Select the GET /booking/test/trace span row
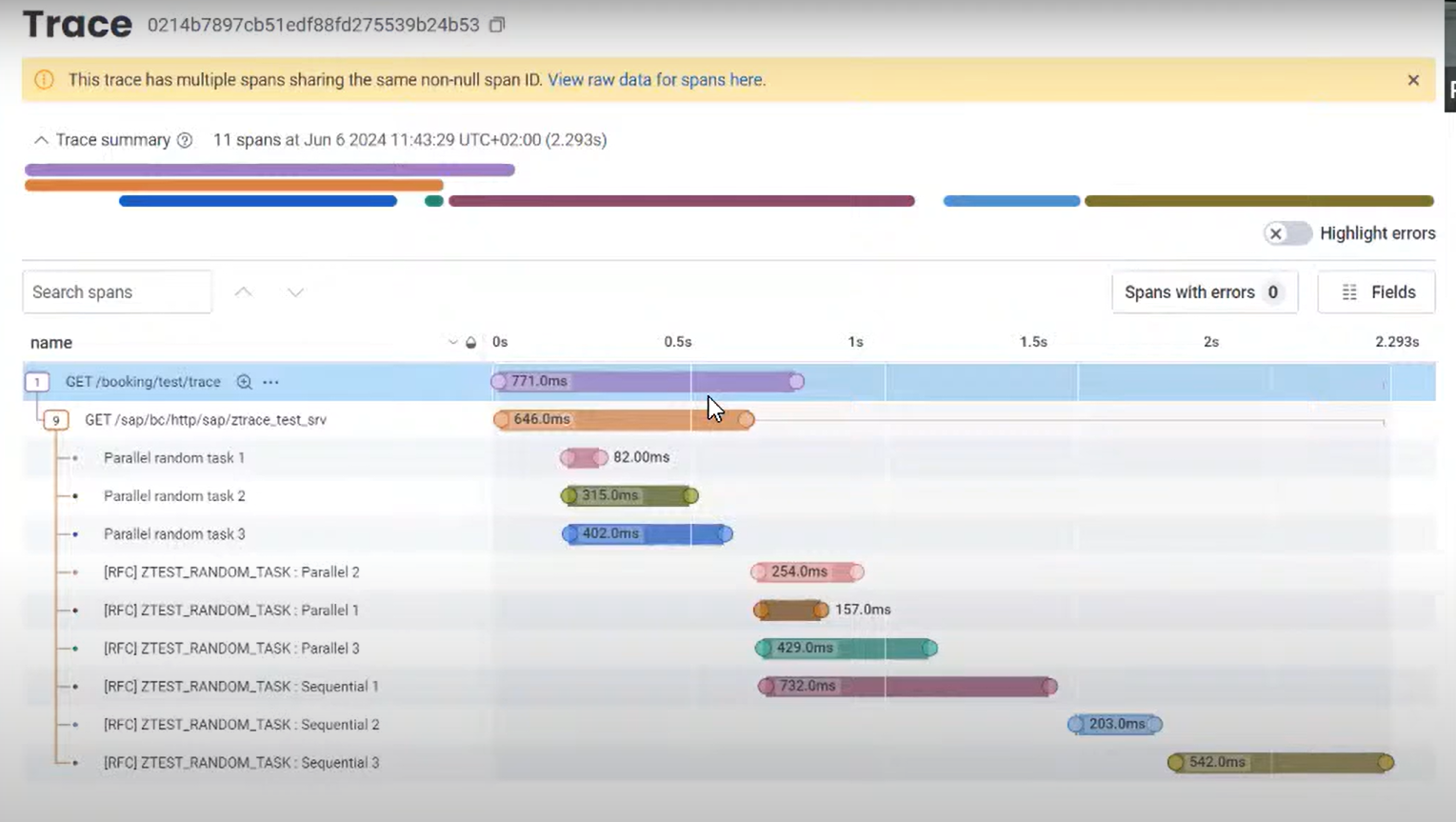The image size is (1456, 822). (728, 382)
